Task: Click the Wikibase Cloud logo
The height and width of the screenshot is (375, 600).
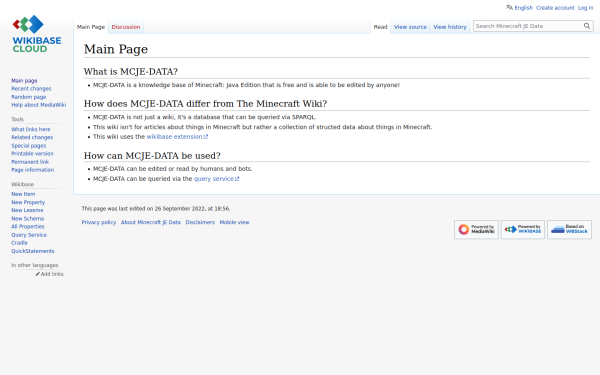Action: click(37, 34)
